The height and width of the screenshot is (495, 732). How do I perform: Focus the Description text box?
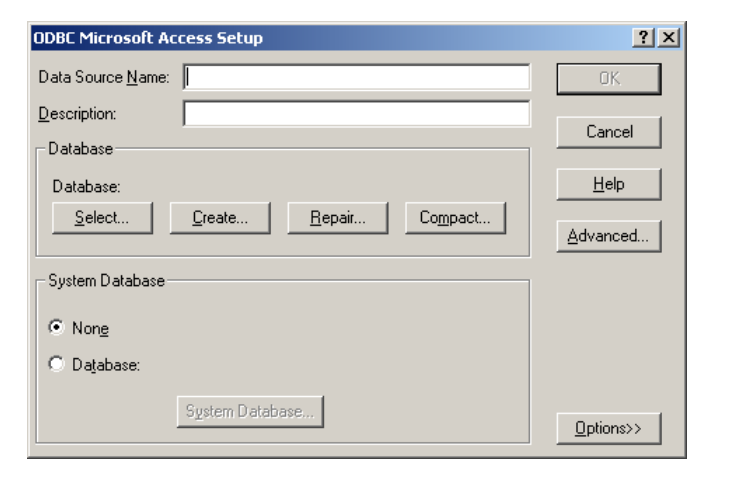pos(357,113)
